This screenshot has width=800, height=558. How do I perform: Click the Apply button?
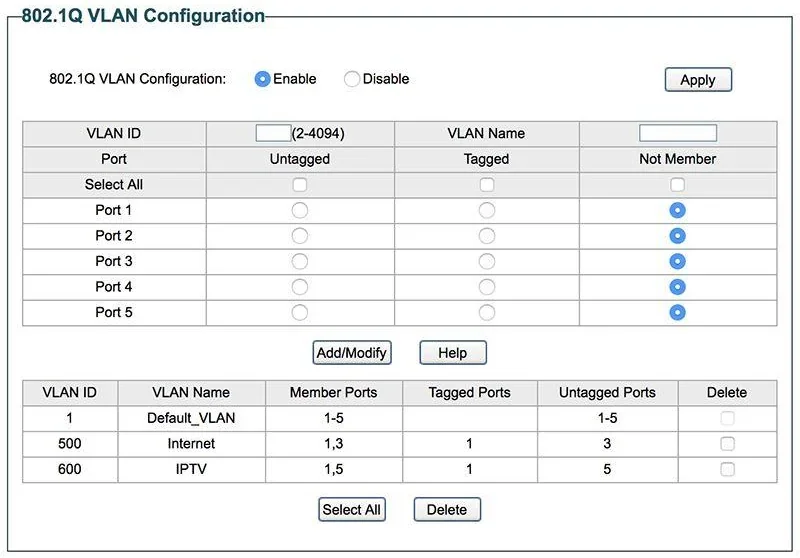click(x=698, y=80)
